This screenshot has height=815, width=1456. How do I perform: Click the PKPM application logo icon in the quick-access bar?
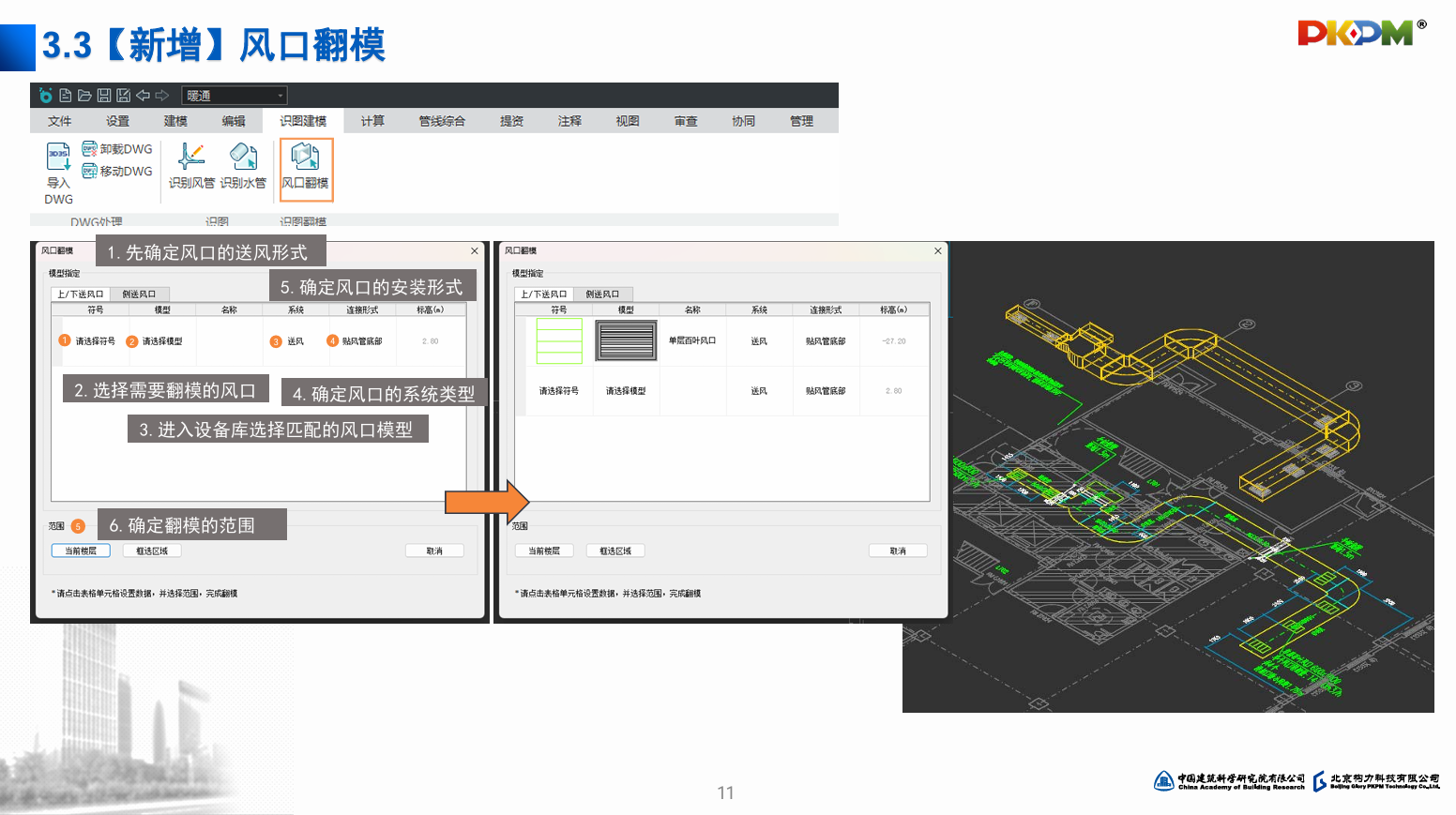pos(46,96)
